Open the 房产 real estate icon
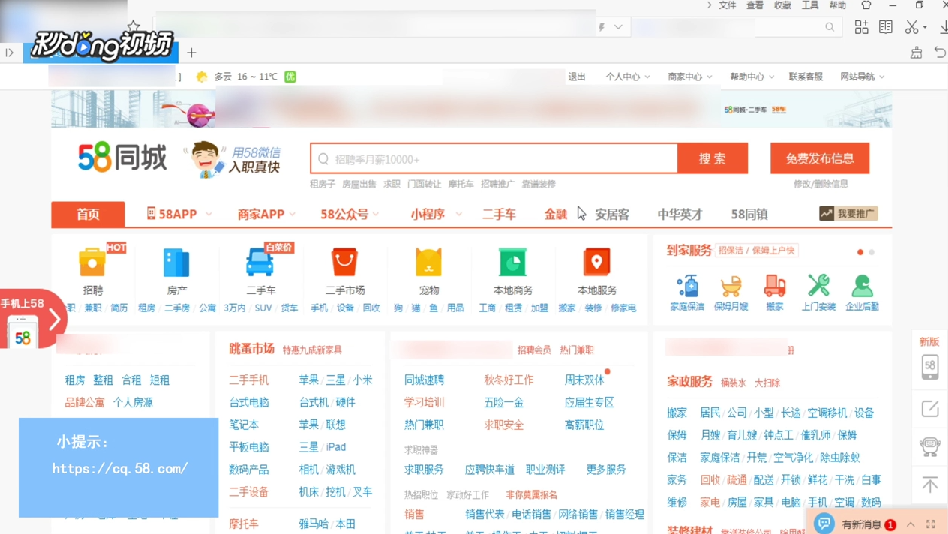Screen dimensions: 948x534 [x=177, y=263]
